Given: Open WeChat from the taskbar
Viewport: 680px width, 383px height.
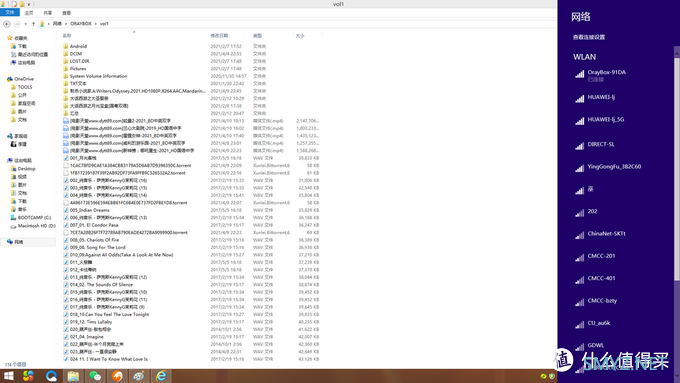Looking at the screenshot, I should (95, 376).
